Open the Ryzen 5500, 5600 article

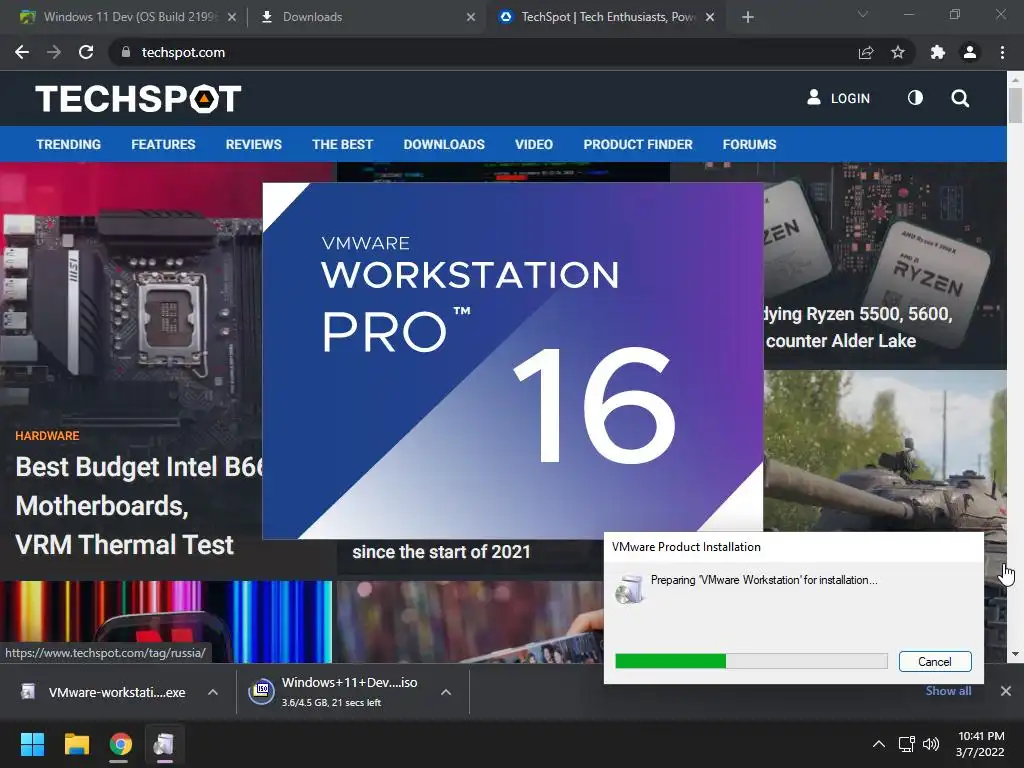[x=859, y=327]
